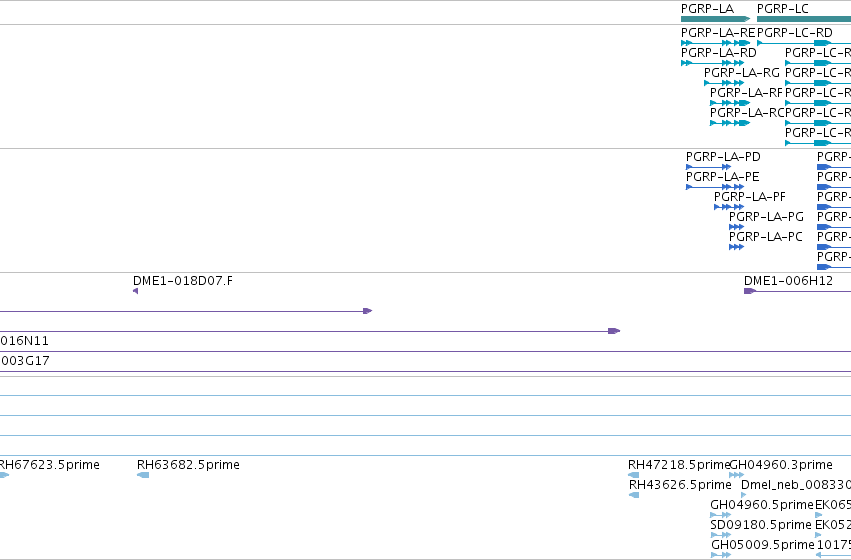
Task: Select the PGRP-LA-RC transcript label
Action: click(x=747, y=113)
